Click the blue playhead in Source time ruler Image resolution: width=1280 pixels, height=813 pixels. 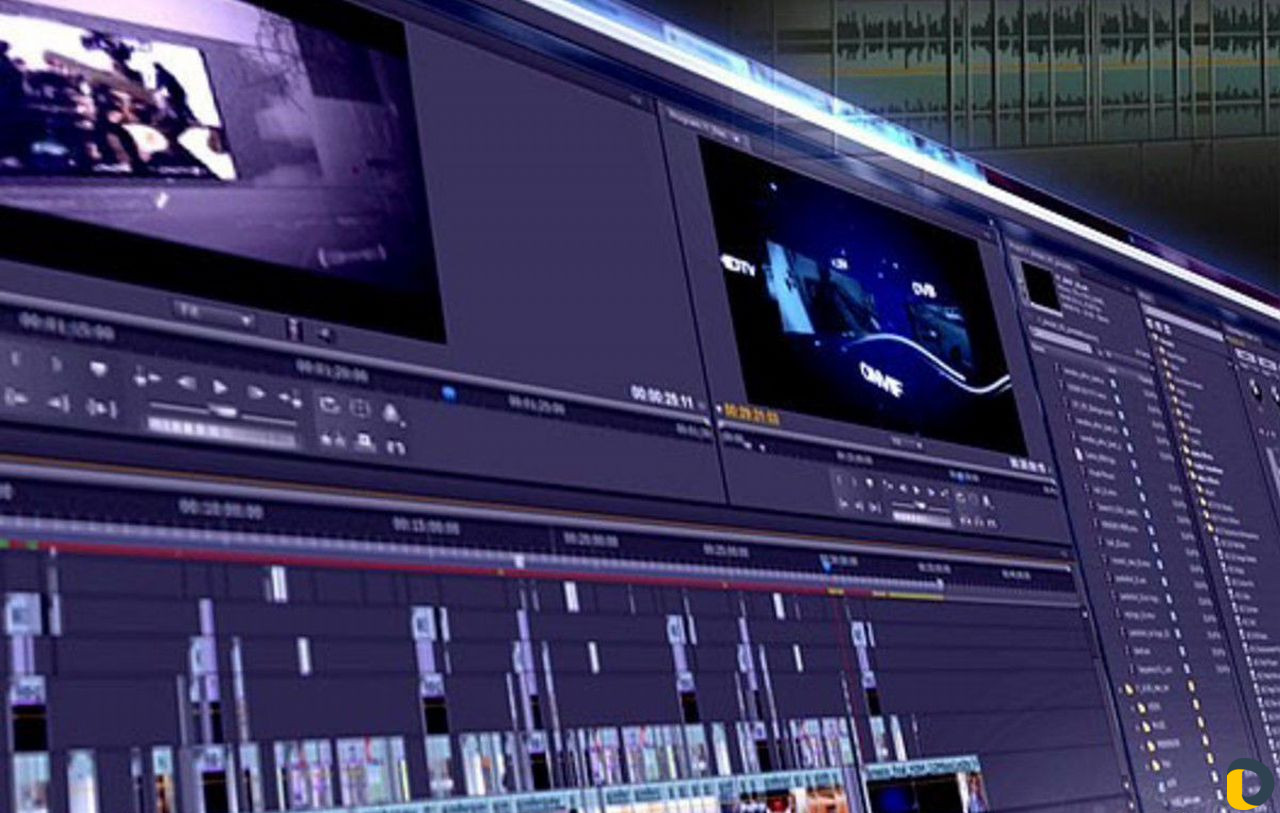(x=449, y=393)
